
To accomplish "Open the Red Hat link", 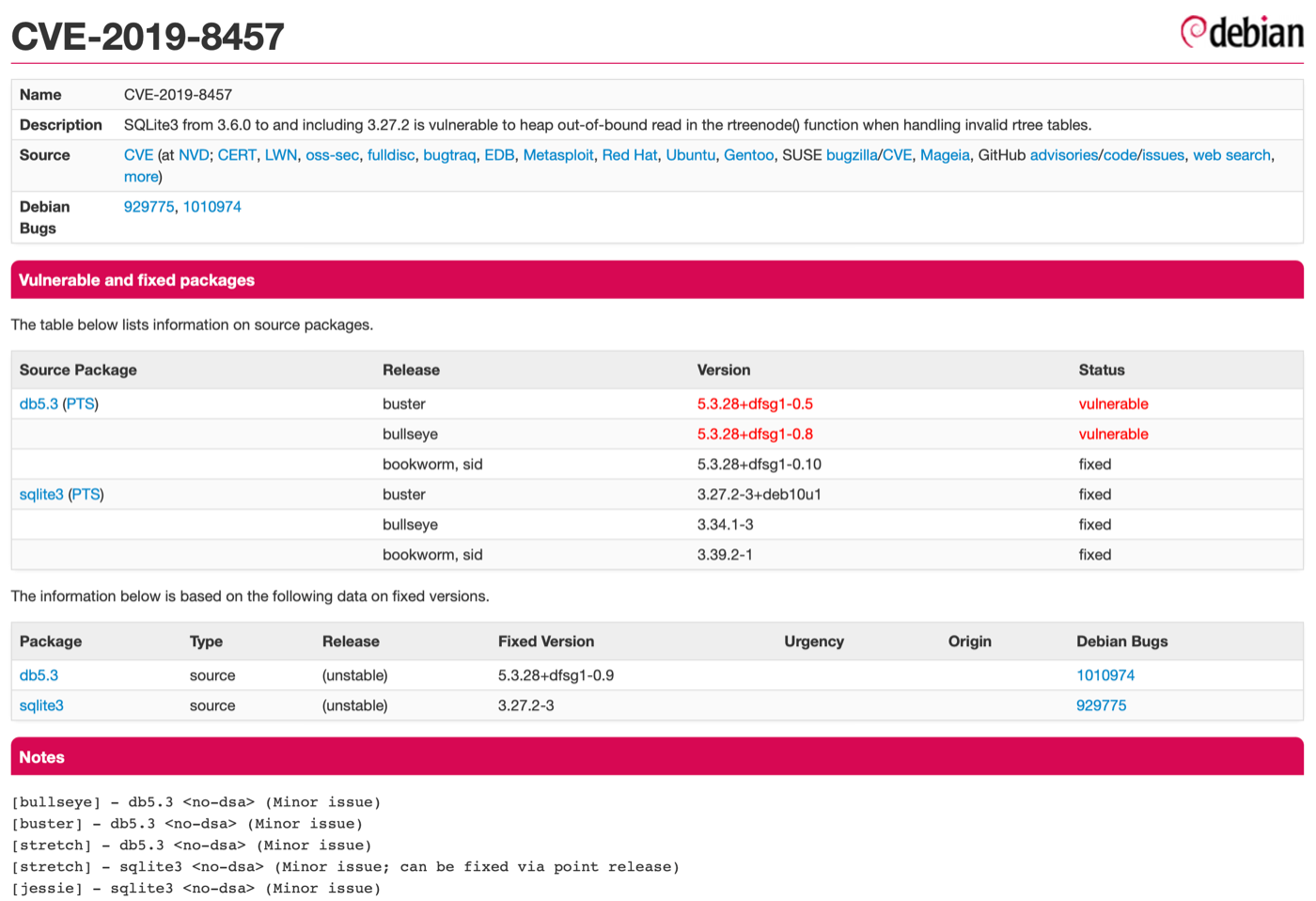I will pyautogui.click(x=630, y=155).
